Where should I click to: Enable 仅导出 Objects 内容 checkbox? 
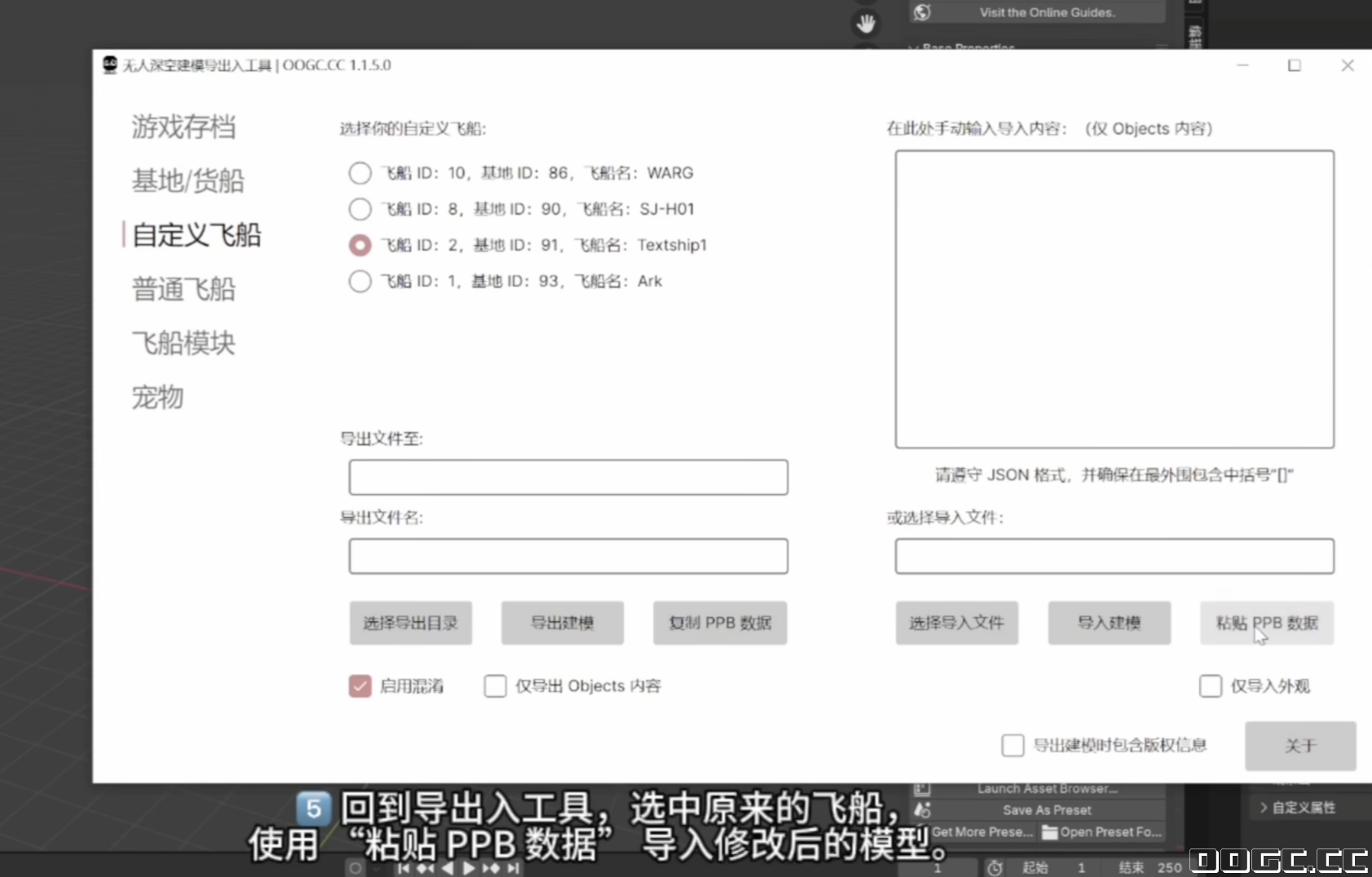click(x=495, y=686)
